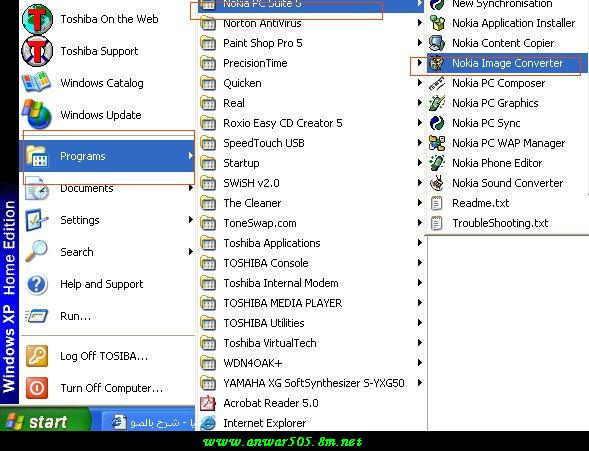Expand the Settings submenu arrow
Screen dimensions: 589x451
point(190,219)
